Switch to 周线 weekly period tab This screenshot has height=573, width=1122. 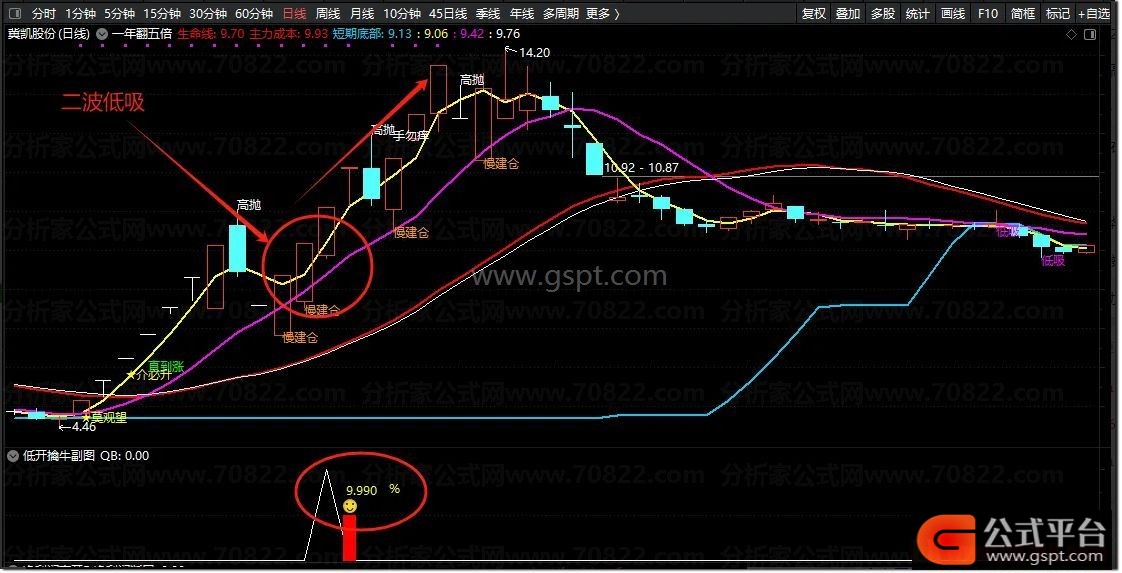click(328, 14)
